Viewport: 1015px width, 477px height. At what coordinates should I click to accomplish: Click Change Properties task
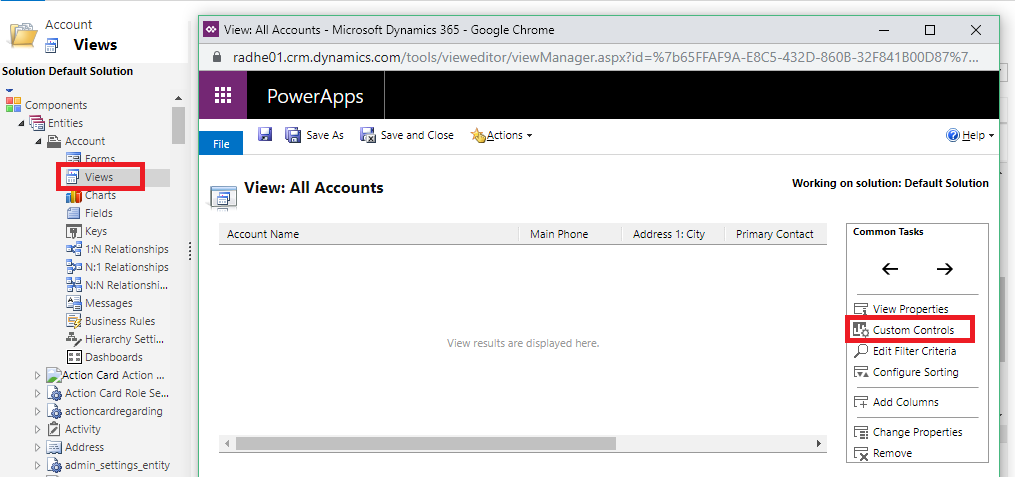click(908, 432)
